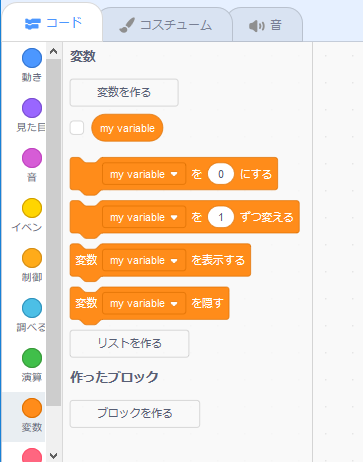Viewport: 363px width, 462px height.
Task: Select the blue 動き (Motion) category circle
Action: pyautogui.click(x=32, y=58)
